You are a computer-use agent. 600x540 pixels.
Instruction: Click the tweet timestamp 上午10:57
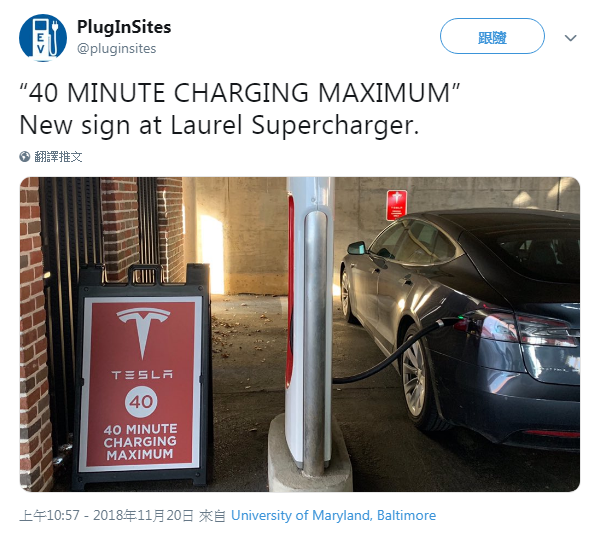[x=49, y=516]
